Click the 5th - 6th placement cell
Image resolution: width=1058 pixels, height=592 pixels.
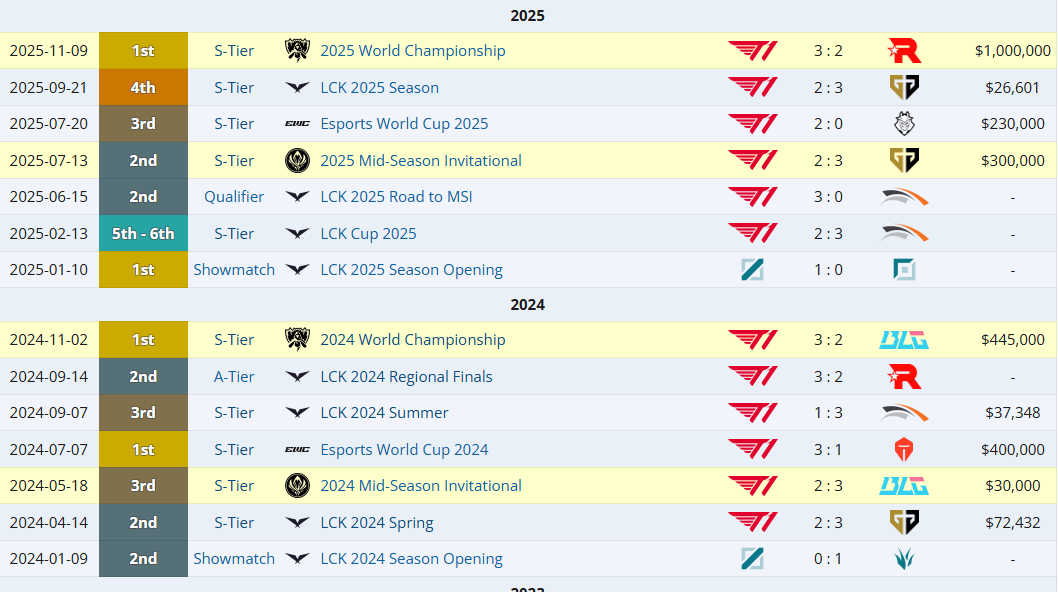coord(143,234)
